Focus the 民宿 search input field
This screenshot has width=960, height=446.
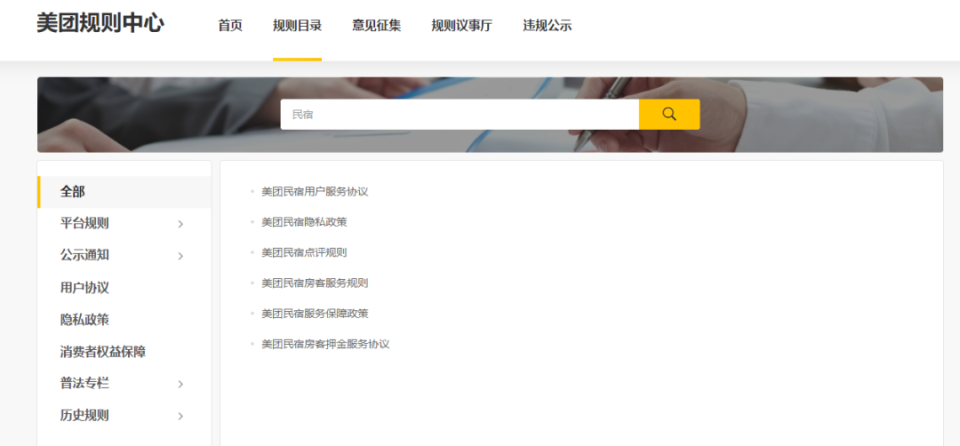click(460, 115)
